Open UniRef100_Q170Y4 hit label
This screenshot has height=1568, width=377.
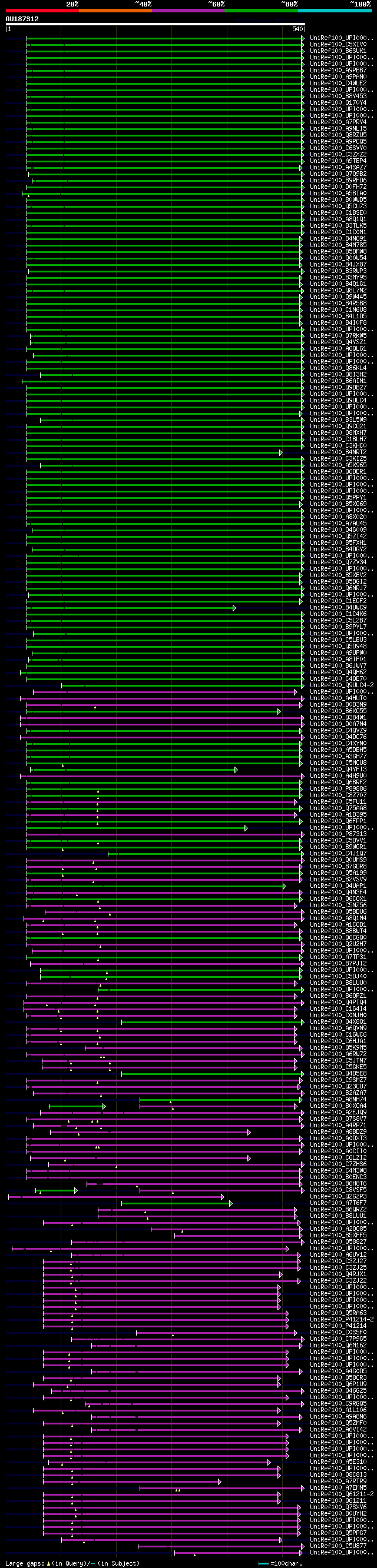tap(338, 103)
